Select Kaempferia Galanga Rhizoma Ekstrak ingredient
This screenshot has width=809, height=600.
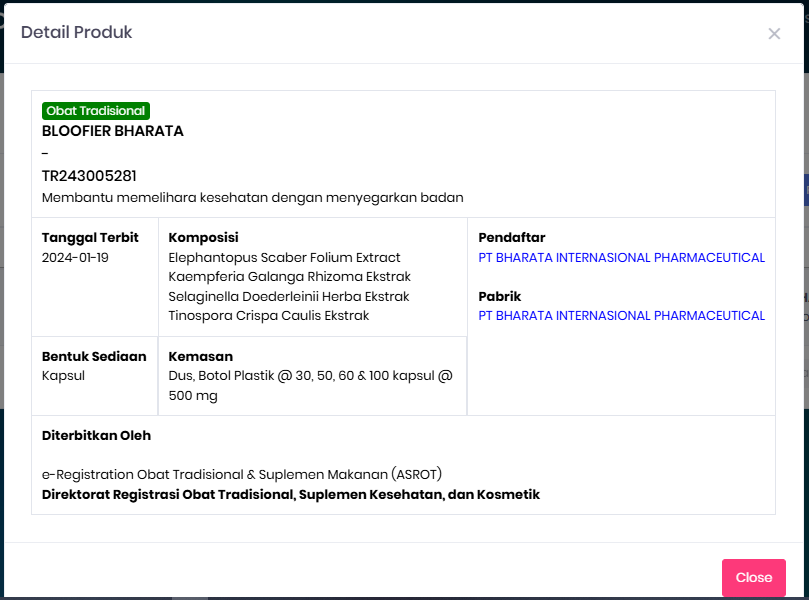click(x=290, y=277)
